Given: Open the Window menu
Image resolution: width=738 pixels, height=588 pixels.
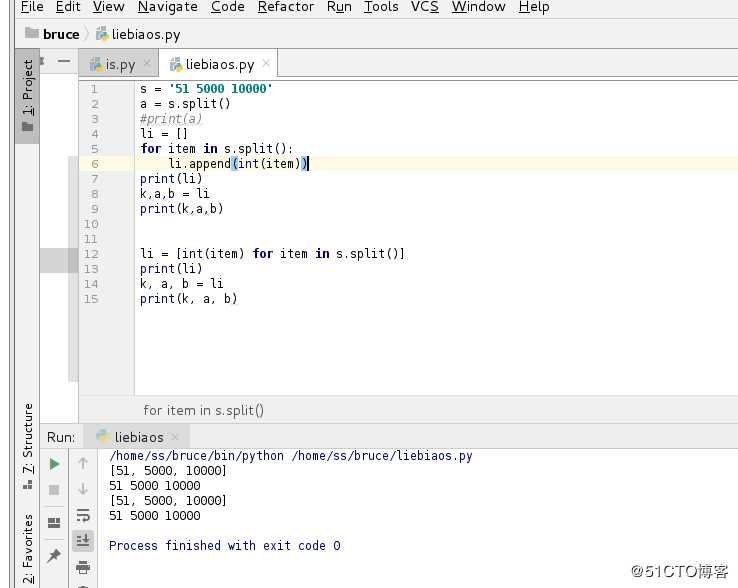Looking at the screenshot, I should tap(478, 7).
